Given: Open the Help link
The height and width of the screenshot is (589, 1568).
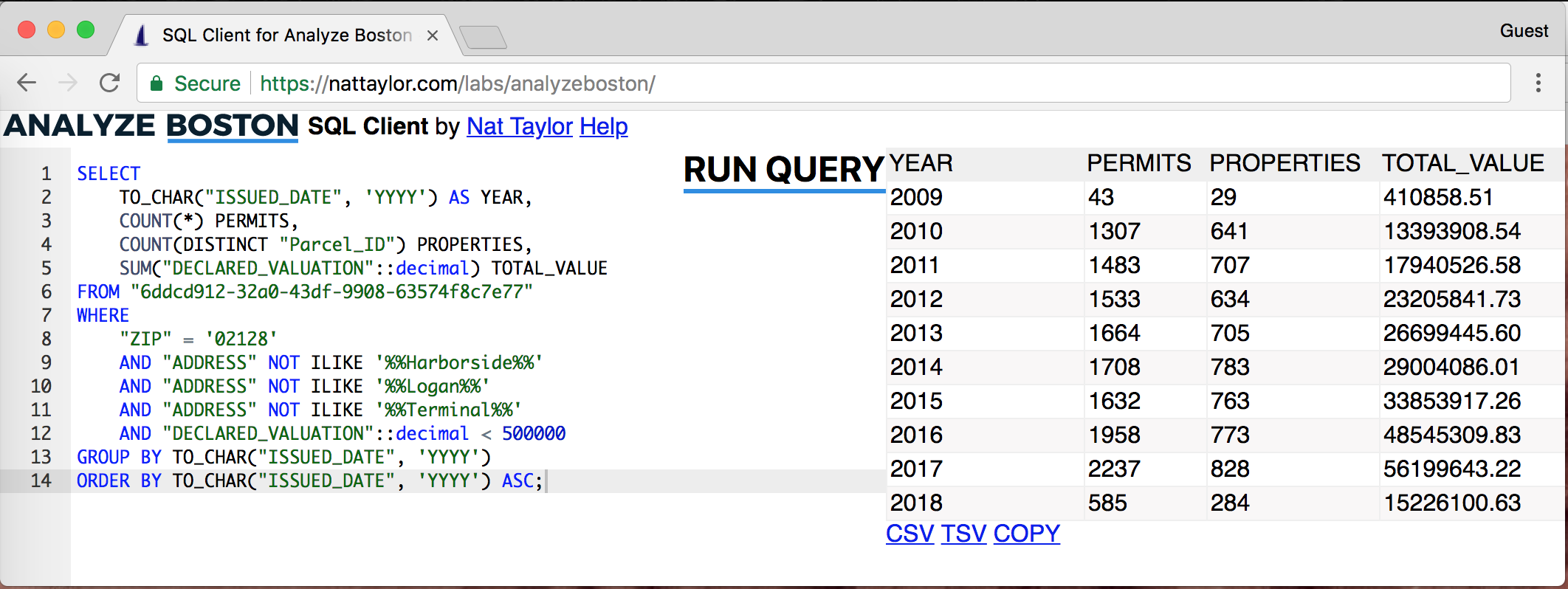Looking at the screenshot, I should pyautogui.click(x=604, y=126).
